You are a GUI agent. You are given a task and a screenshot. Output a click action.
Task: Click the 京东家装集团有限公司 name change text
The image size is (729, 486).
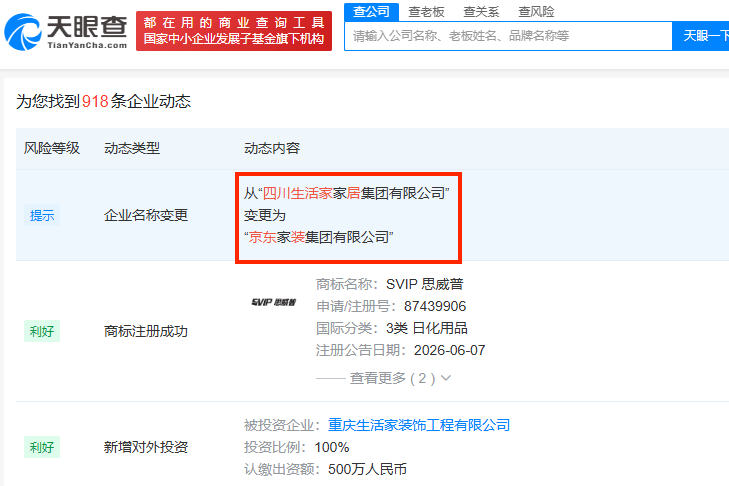[x=319, y=237]
